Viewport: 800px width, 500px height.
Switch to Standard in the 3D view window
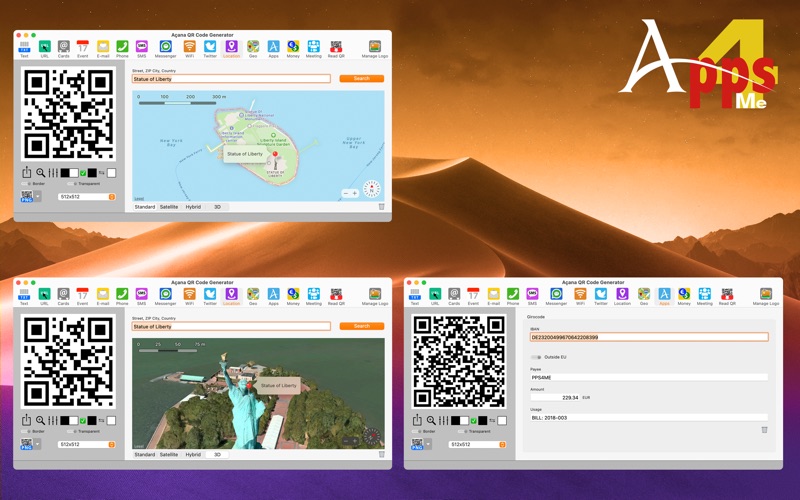tap(145, 454)
